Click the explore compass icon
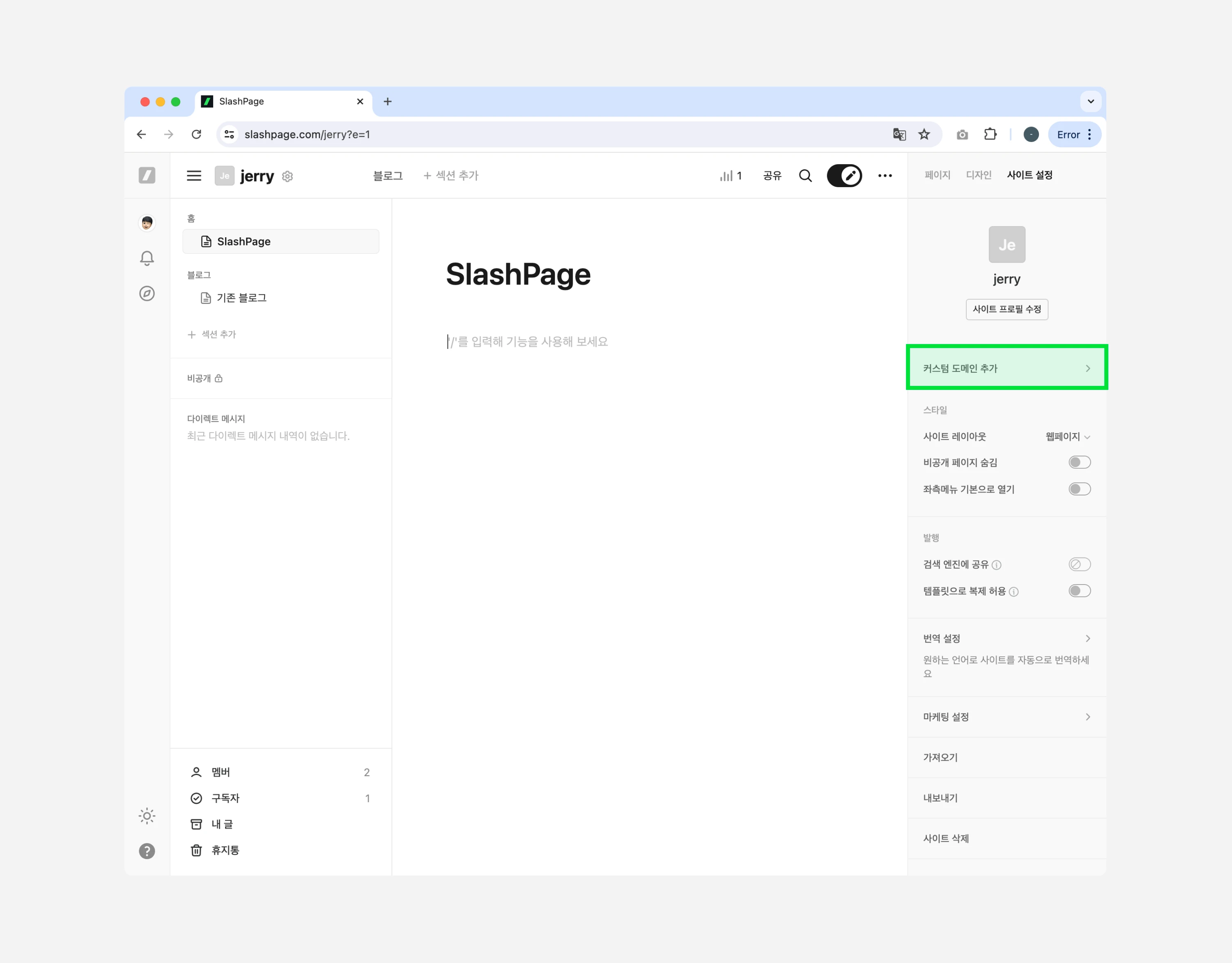Screen dimensions: 1232x963 (x=147, y=293)
